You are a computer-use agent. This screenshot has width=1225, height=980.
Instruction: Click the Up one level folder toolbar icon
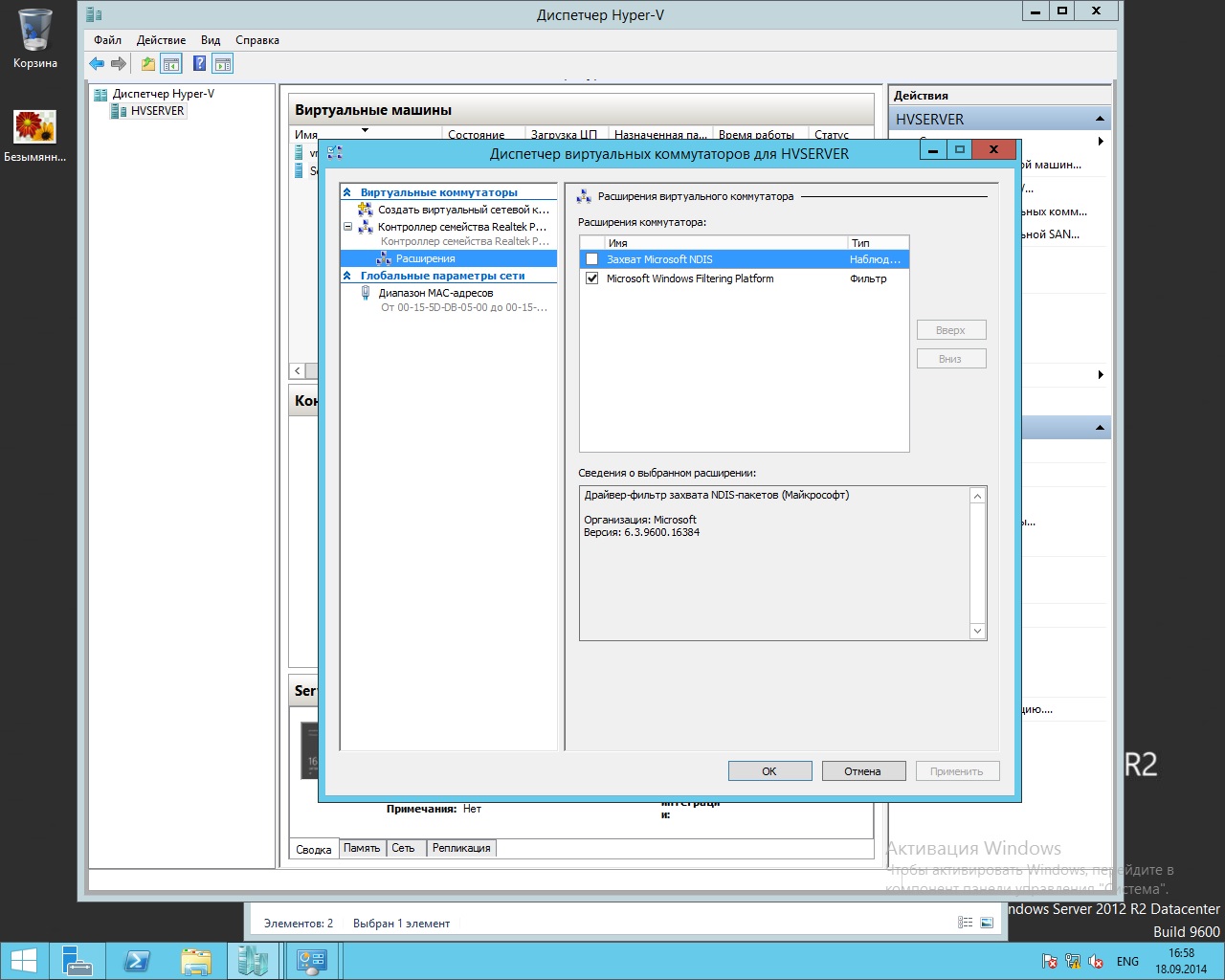[148, 64]
